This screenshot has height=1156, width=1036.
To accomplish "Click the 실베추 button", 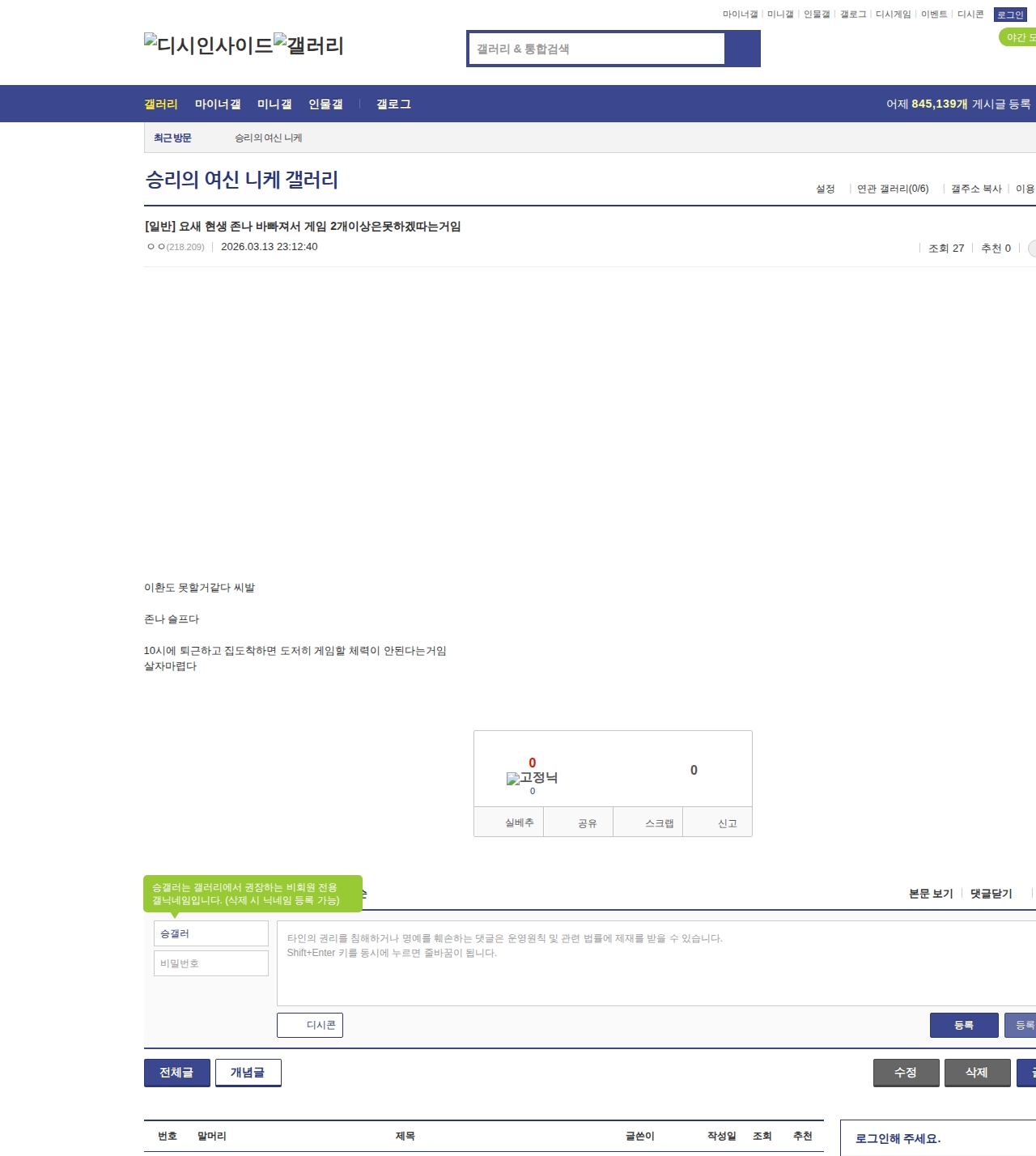I will pos(509,822).
